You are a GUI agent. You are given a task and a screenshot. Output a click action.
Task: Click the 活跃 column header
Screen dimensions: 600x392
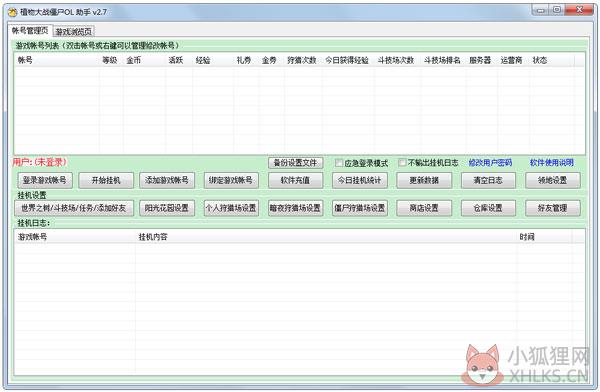(x=179, y=60)
